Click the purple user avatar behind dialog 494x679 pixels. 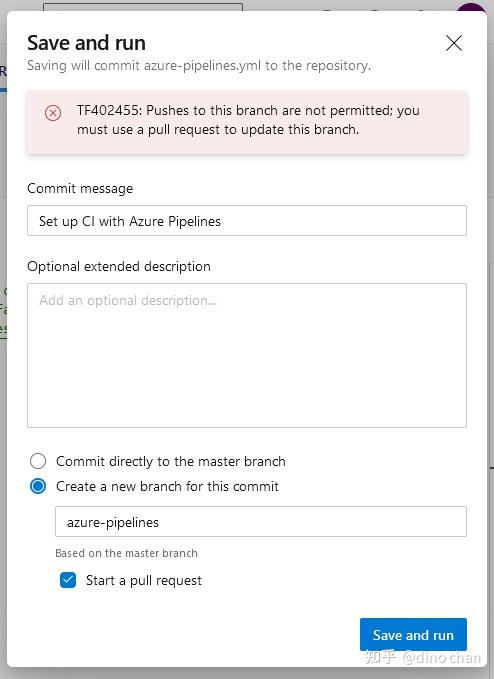(472, 7)
